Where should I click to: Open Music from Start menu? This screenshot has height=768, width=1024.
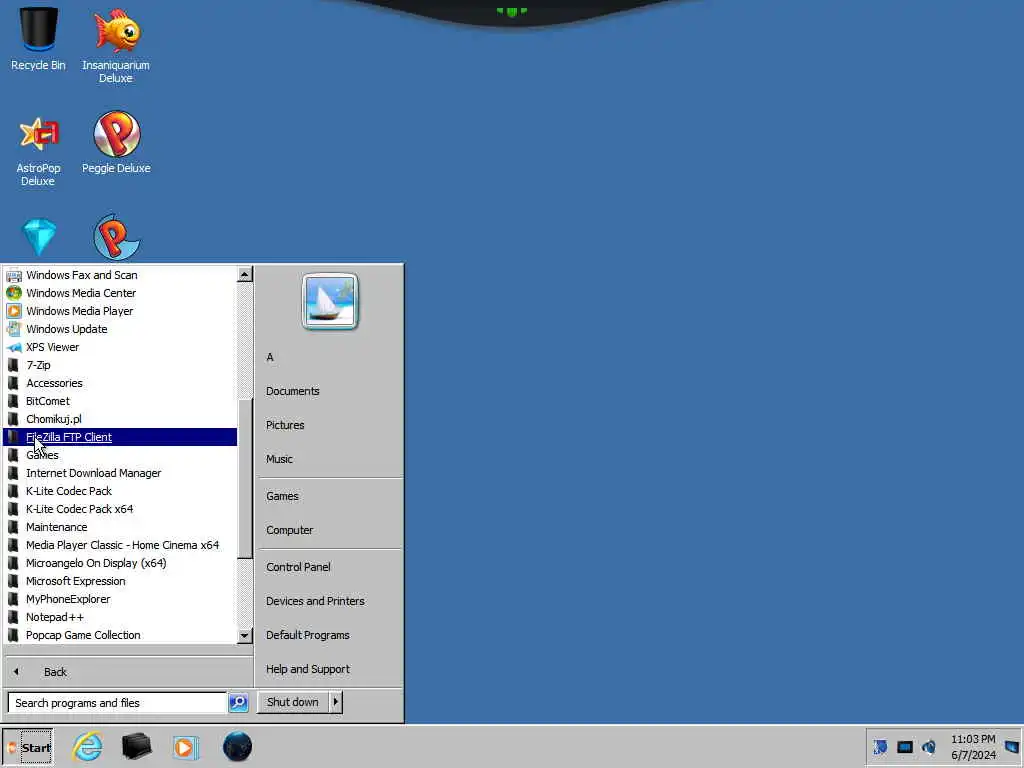(x=330, y=459)
